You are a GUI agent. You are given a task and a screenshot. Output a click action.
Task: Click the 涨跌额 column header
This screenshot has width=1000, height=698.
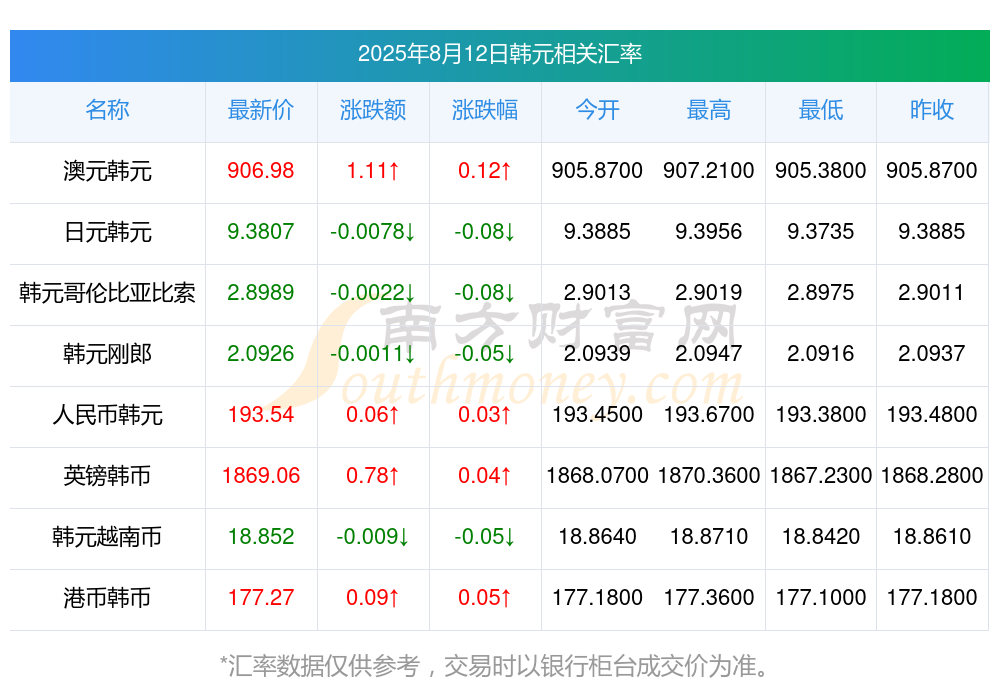coord(373,110)
